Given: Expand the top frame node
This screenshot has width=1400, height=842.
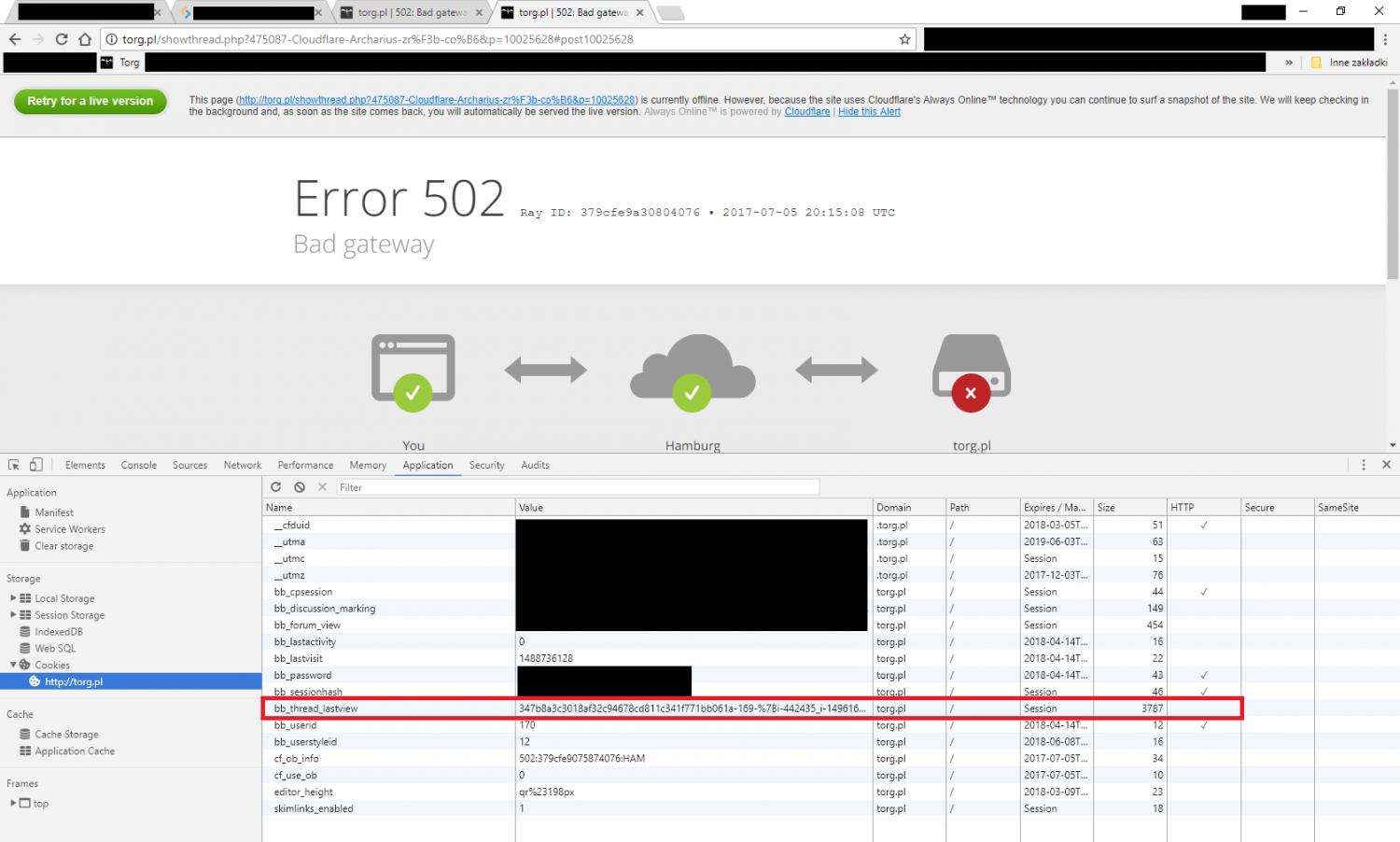Looking at the screenshot, I should pos(13,804).
